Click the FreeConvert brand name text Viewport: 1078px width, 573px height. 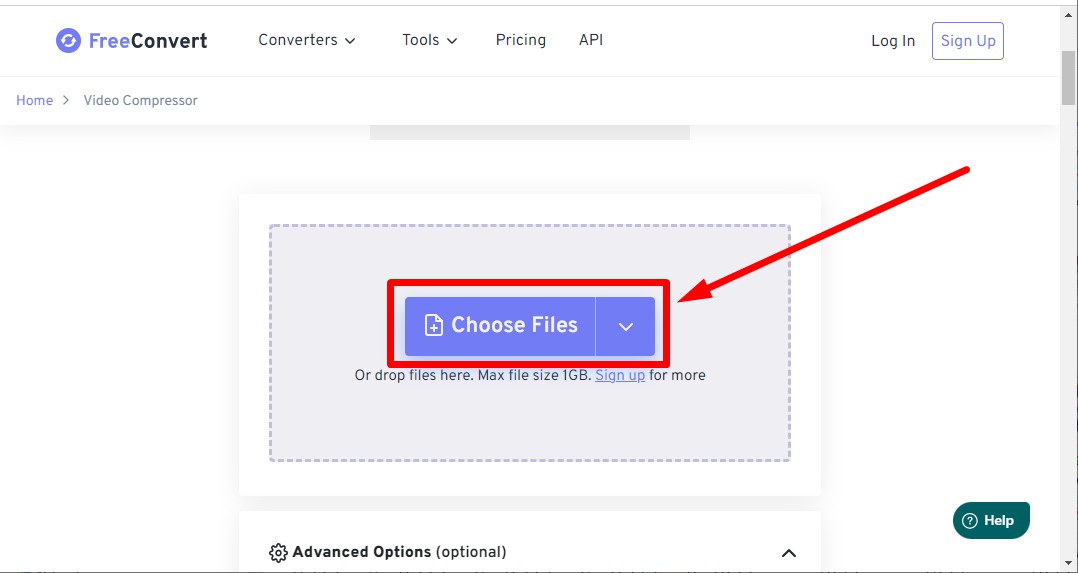point(148,41)
